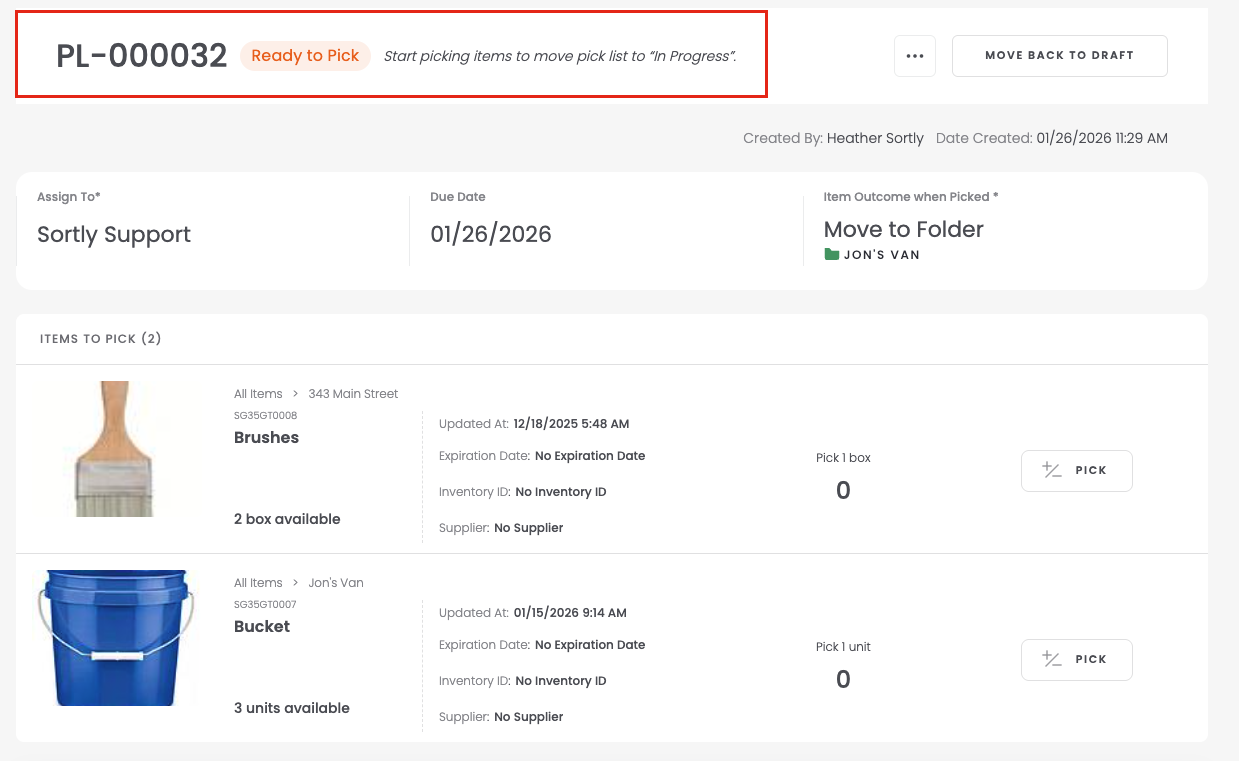Open the Due Date field showing 01/26/2026
The image size is (1239, 761).
[x=490, y=235]
